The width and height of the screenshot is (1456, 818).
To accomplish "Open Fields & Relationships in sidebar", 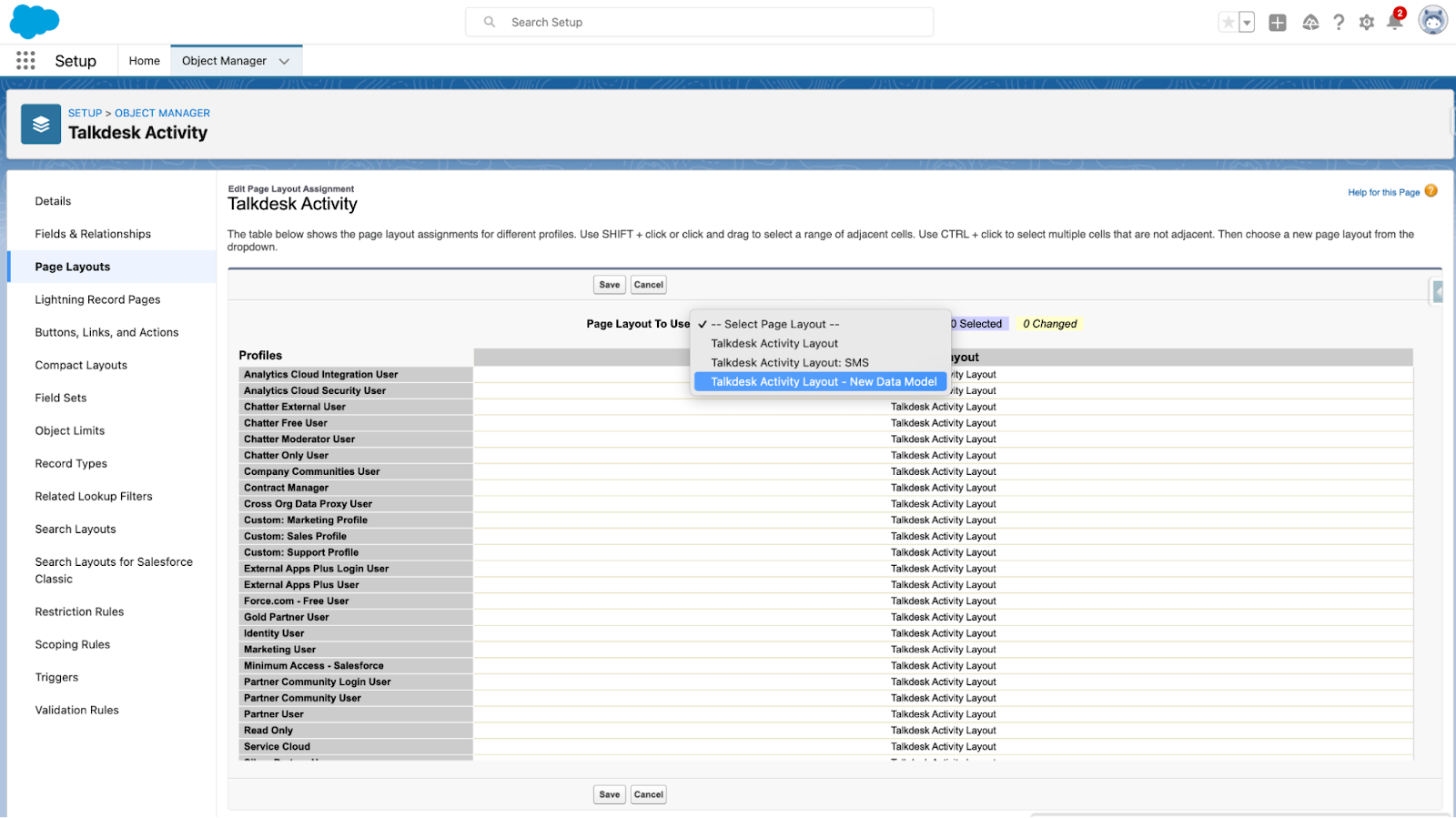I will (93, 234).
